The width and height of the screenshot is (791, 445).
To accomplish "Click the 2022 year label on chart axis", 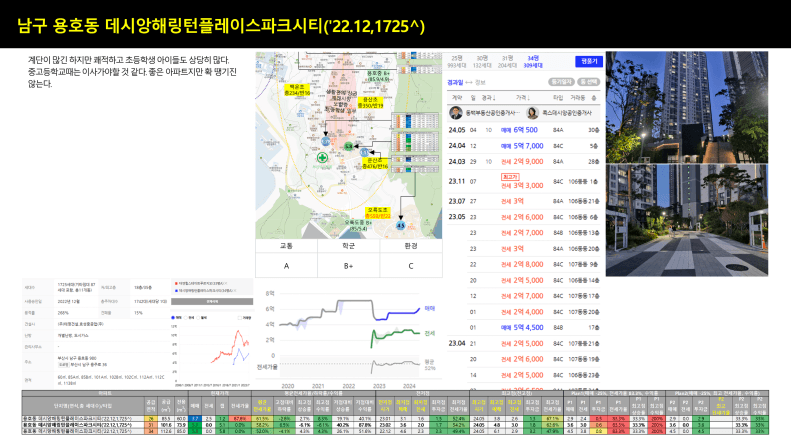I will [x=349, y=386].
